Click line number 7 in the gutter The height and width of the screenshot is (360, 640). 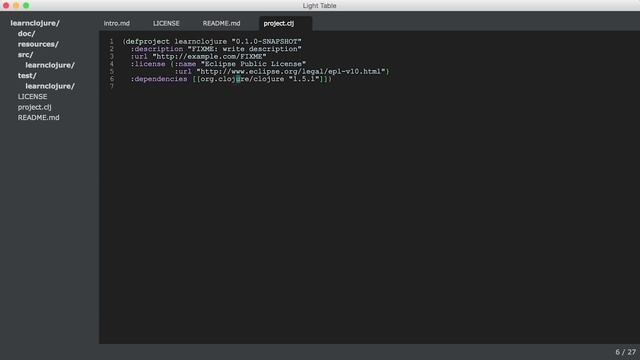111,87
